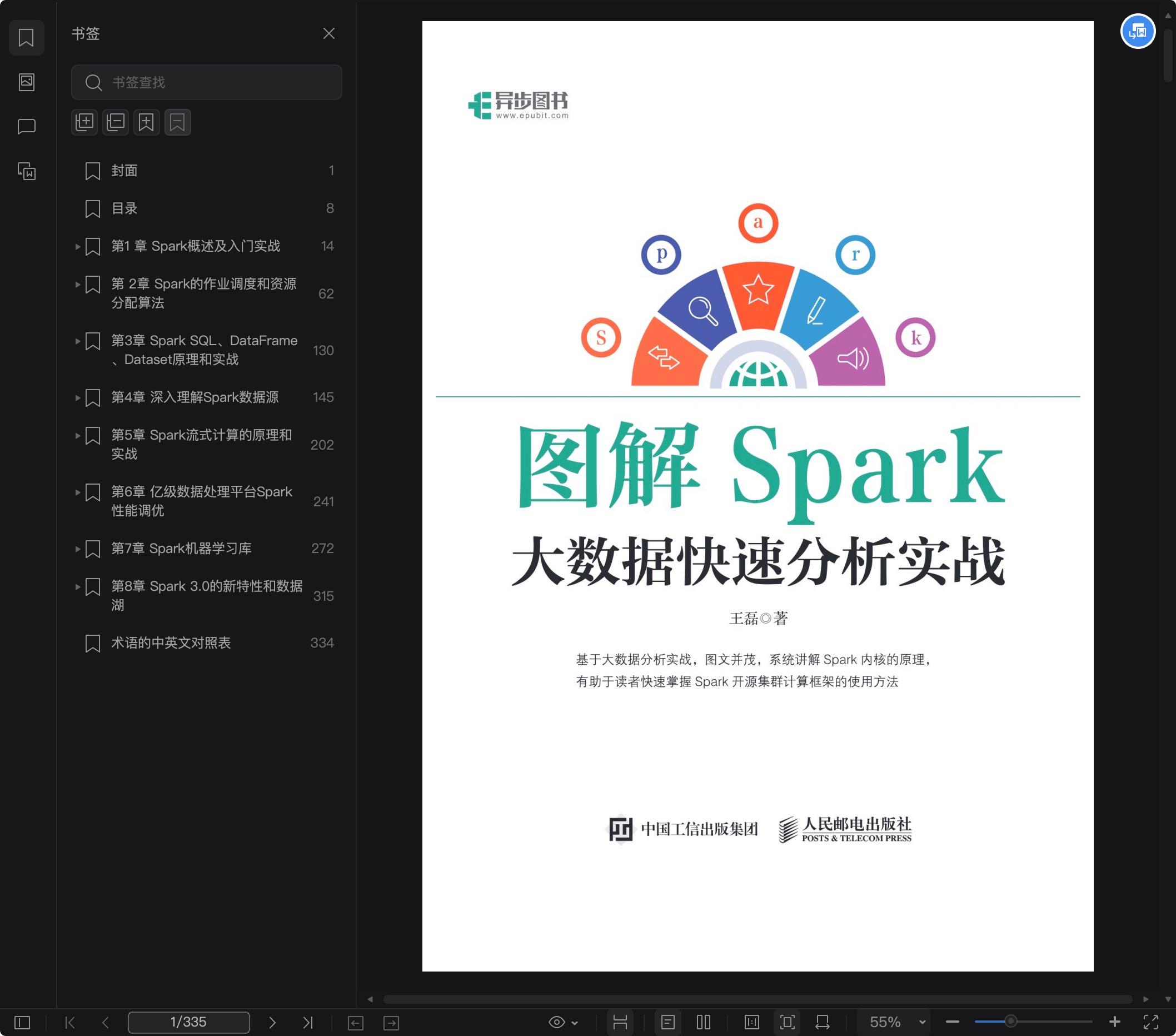This screenshot has width=1176, height=1036.
Task: Toggle the sidebar visibility icon in the status bar
Action: coord(22,1022)
